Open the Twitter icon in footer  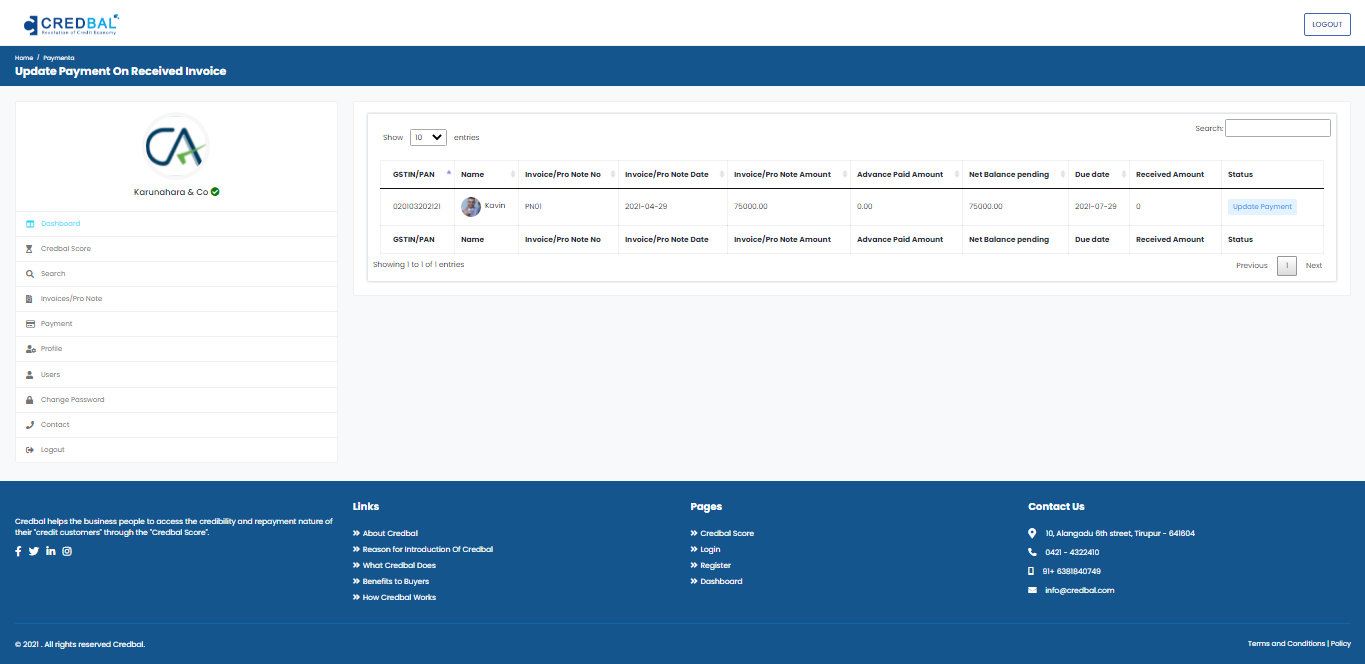(34, 551)
